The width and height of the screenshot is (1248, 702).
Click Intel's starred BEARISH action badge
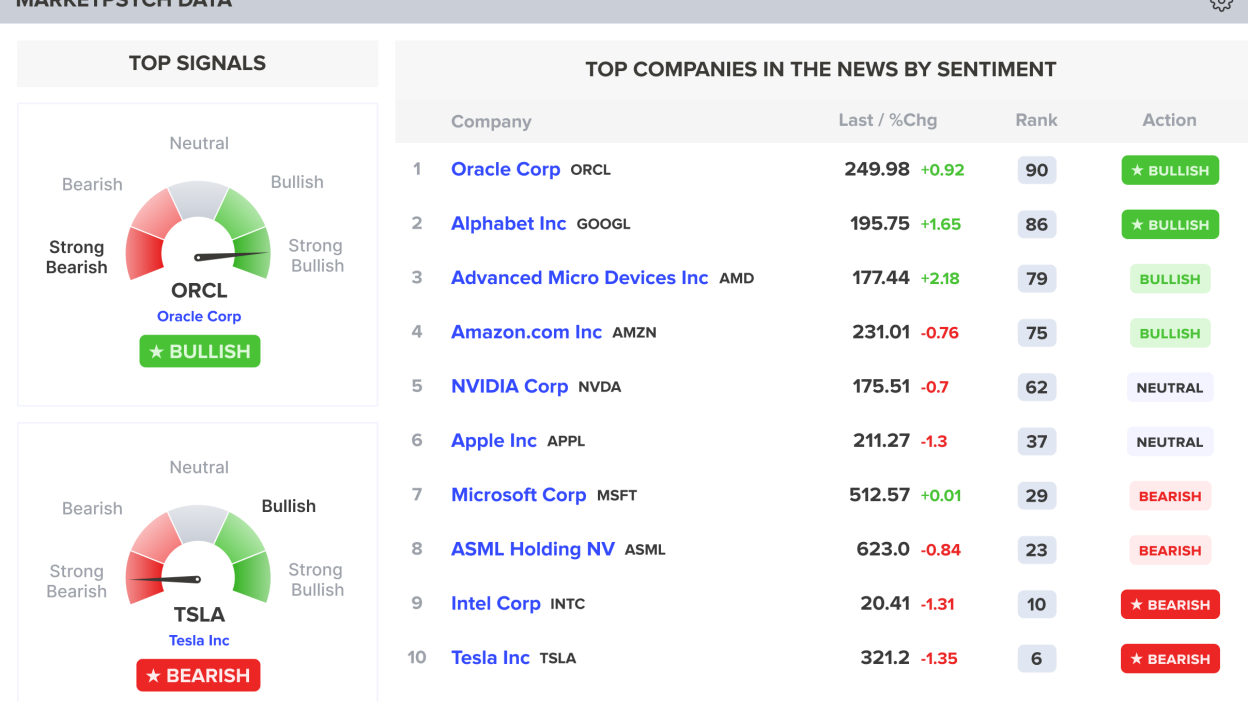point(1170,605)
